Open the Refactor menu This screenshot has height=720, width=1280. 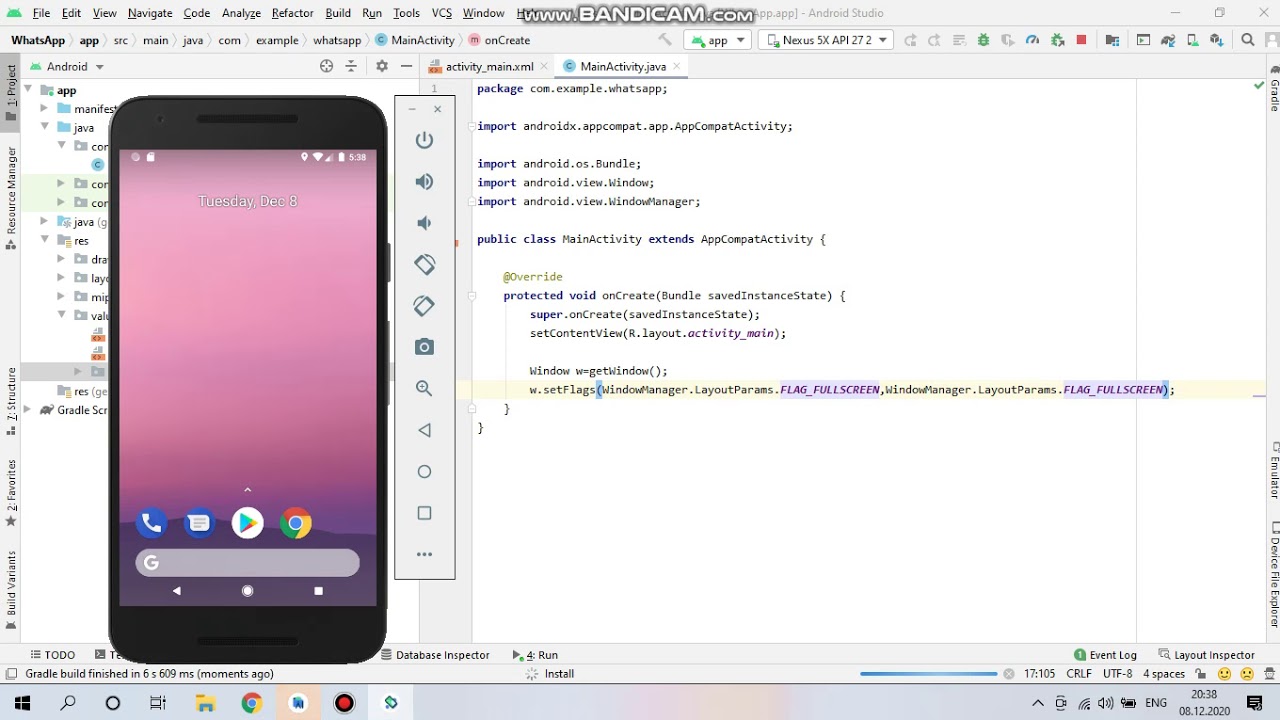(x=292, y=13)
